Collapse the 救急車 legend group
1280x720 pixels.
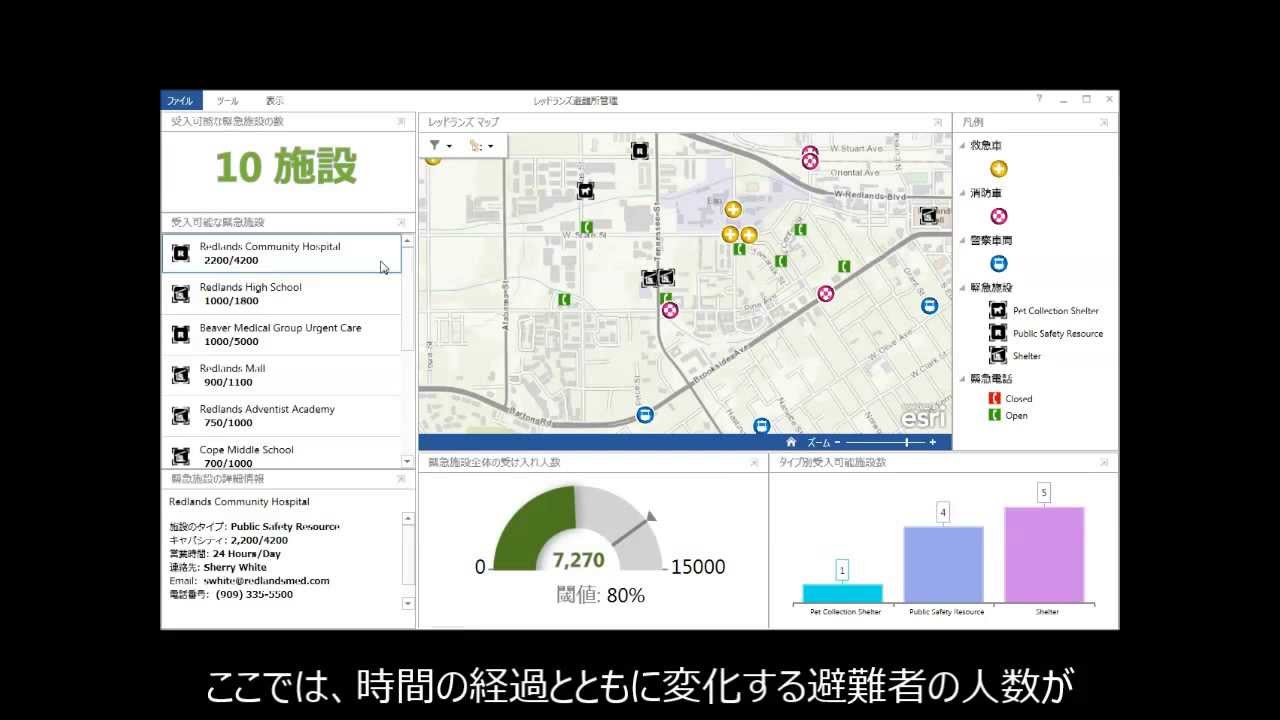pos(963,146)
